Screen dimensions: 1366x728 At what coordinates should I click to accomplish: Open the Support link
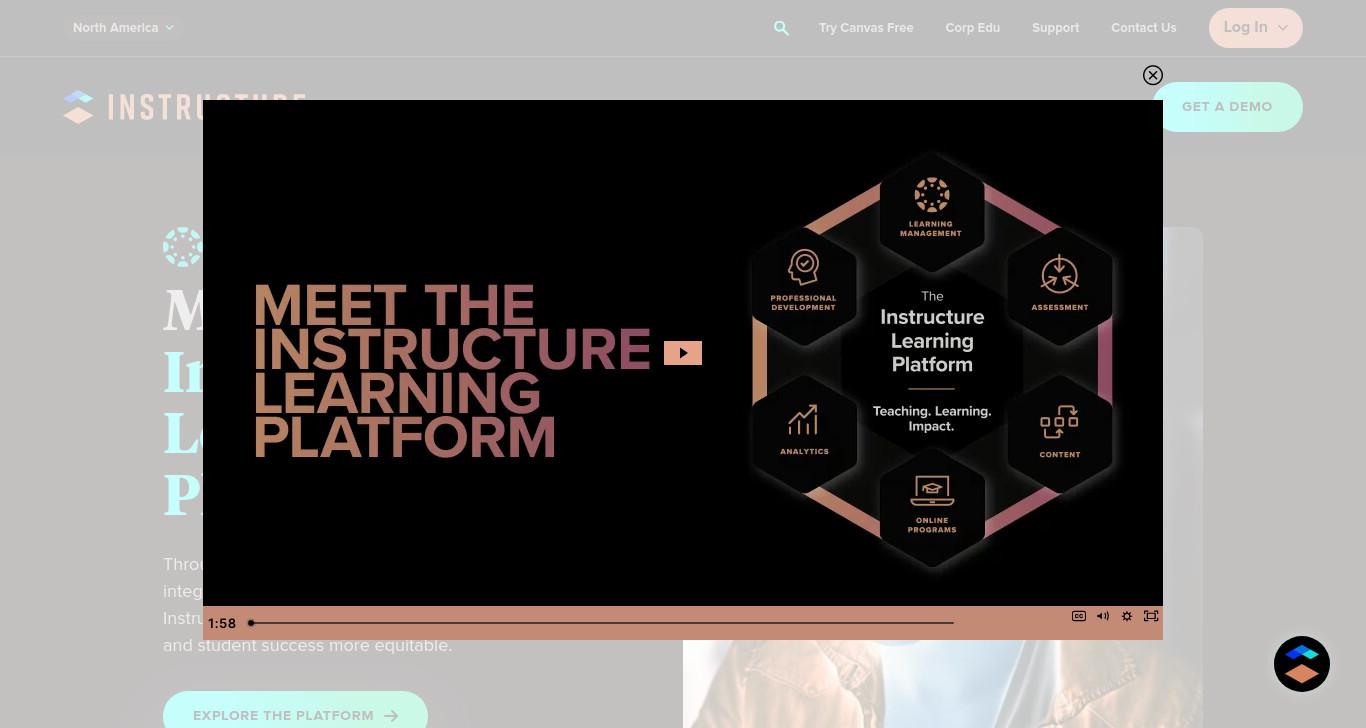pos(1055,28)
